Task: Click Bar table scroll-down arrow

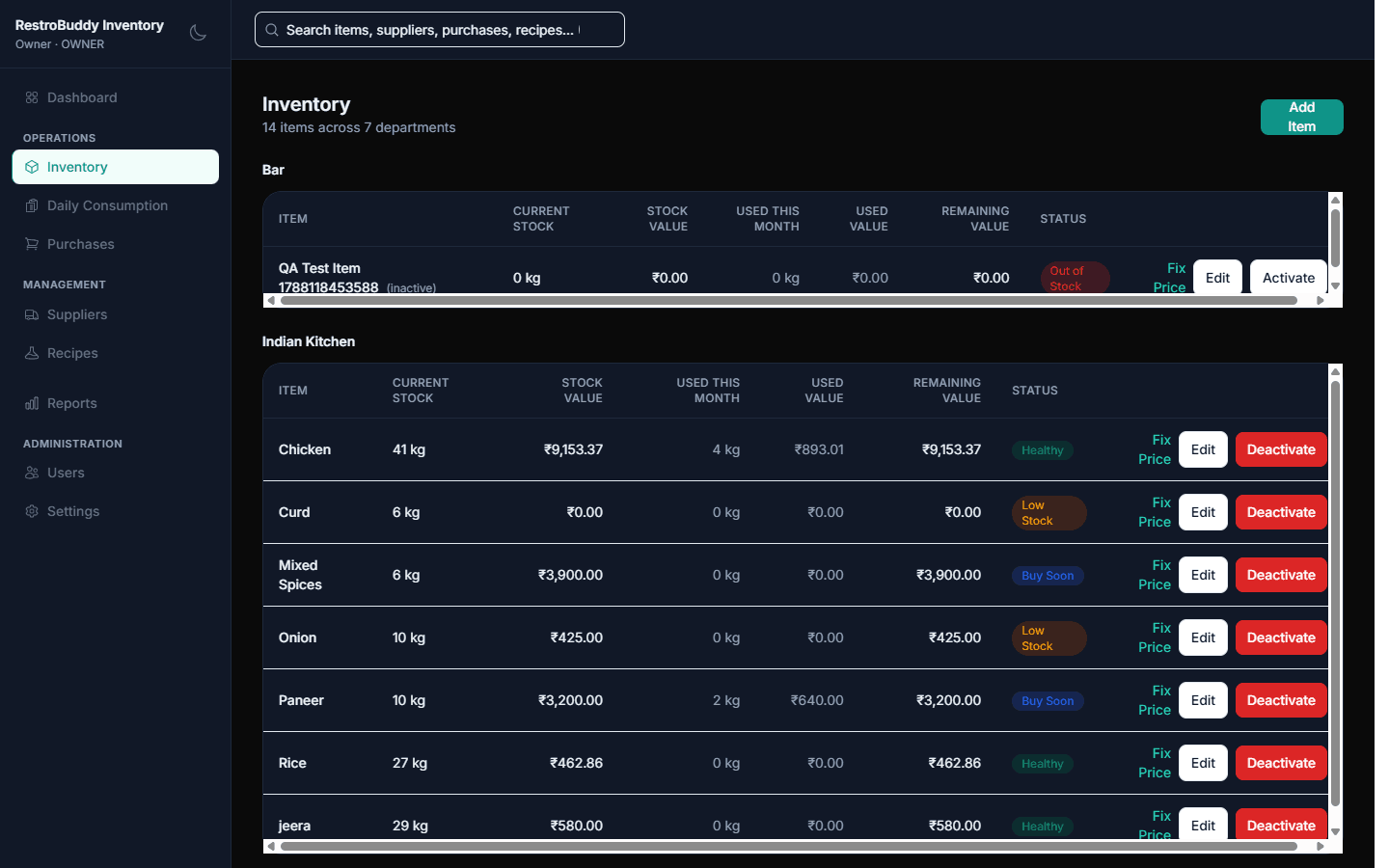Action: pyautogui.click(x=1335, y=285)
